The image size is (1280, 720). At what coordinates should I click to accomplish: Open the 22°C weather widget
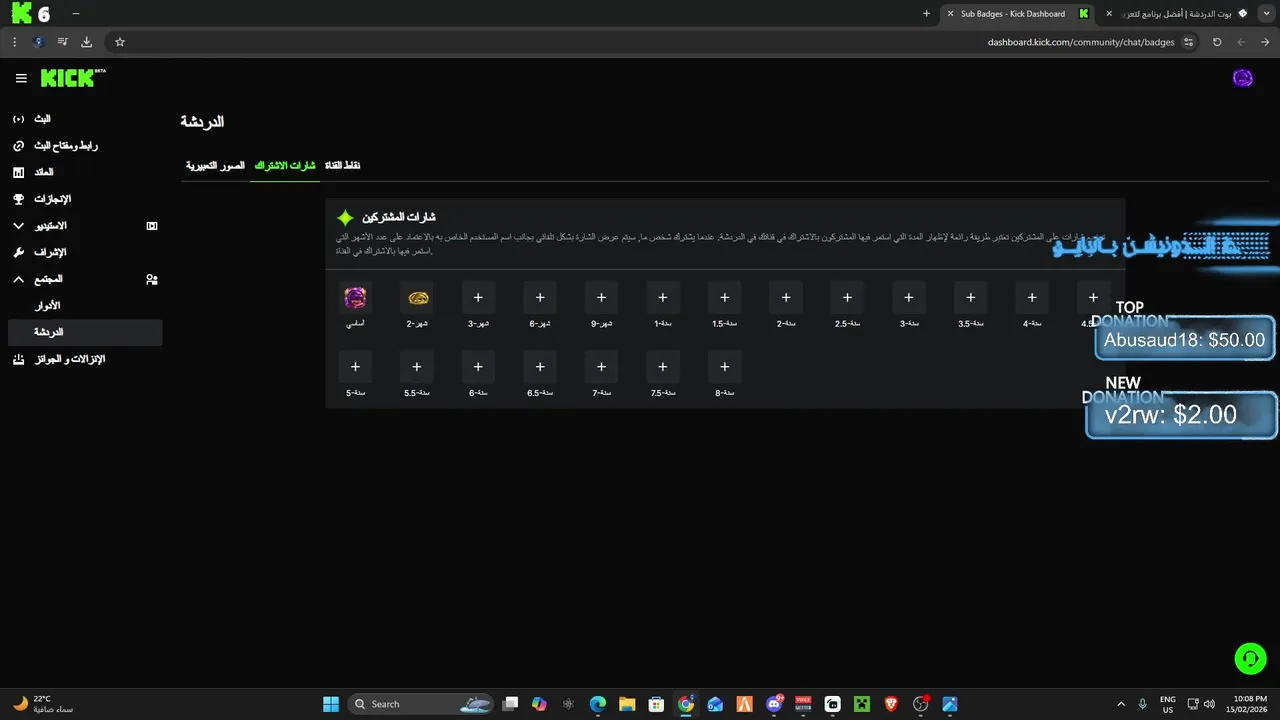coord(42,704)
